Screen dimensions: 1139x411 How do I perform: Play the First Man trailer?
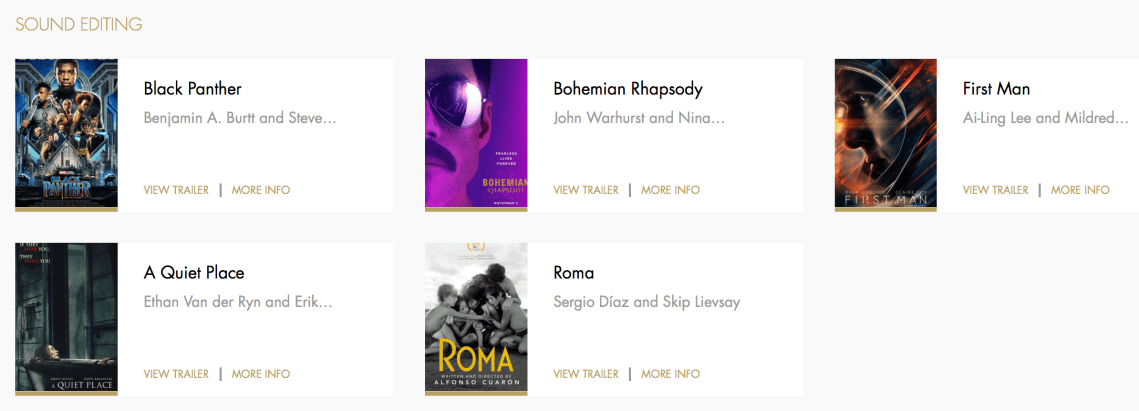click(995, 190)
